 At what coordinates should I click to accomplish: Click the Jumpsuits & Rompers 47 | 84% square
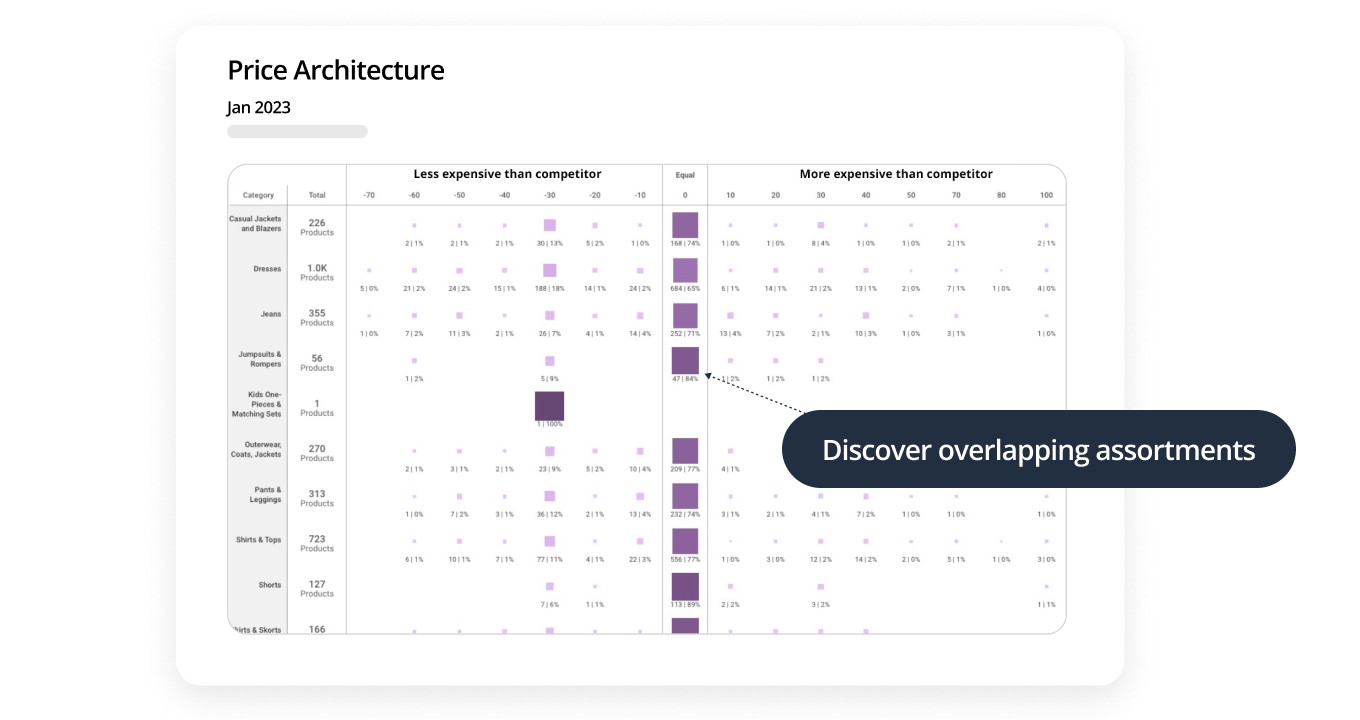(685, 360)
